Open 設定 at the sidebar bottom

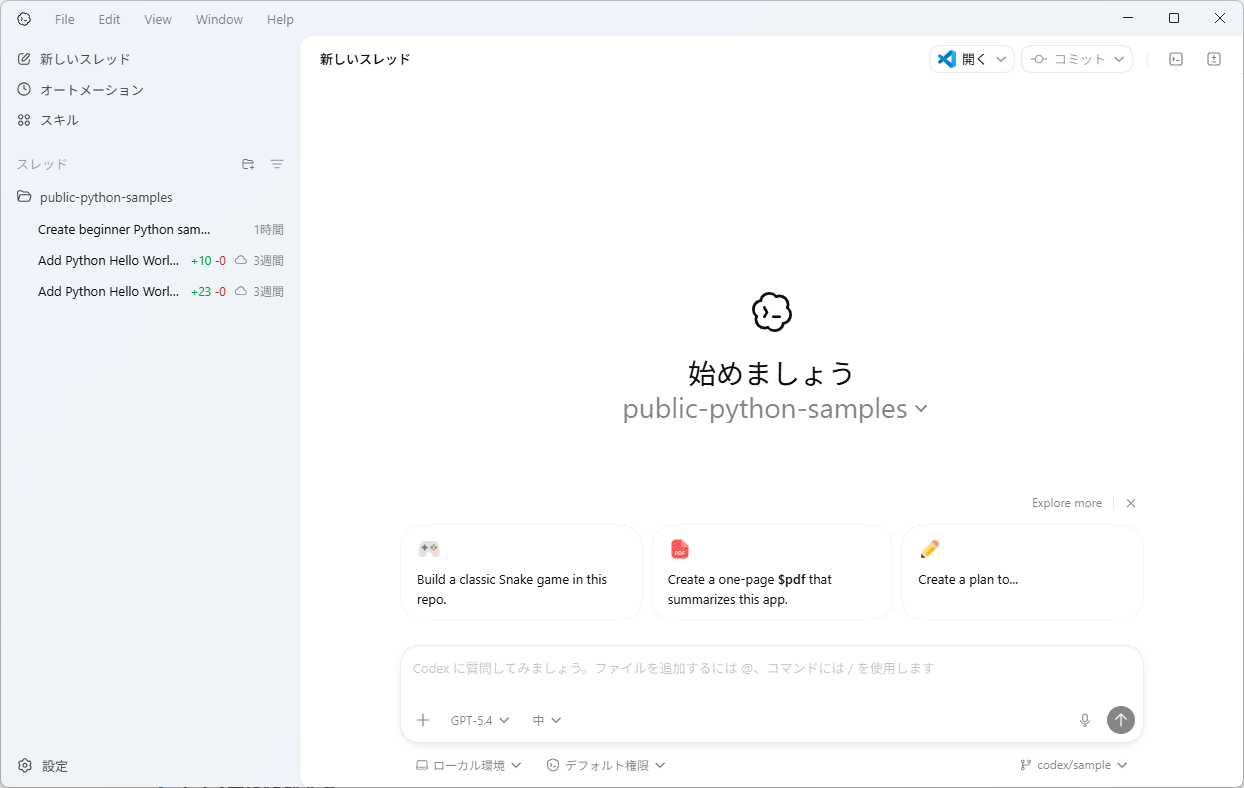tap(54, 766)
